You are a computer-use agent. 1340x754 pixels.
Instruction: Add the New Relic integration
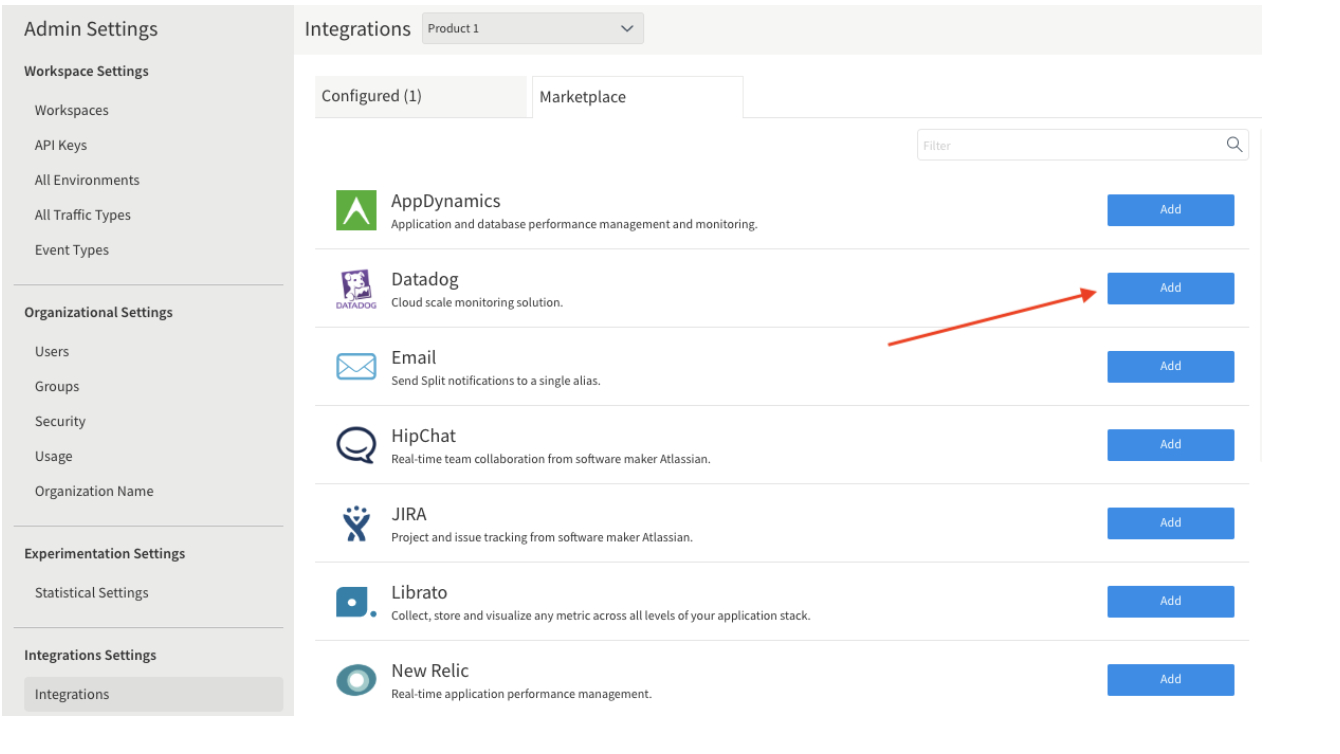(1170, 679)
